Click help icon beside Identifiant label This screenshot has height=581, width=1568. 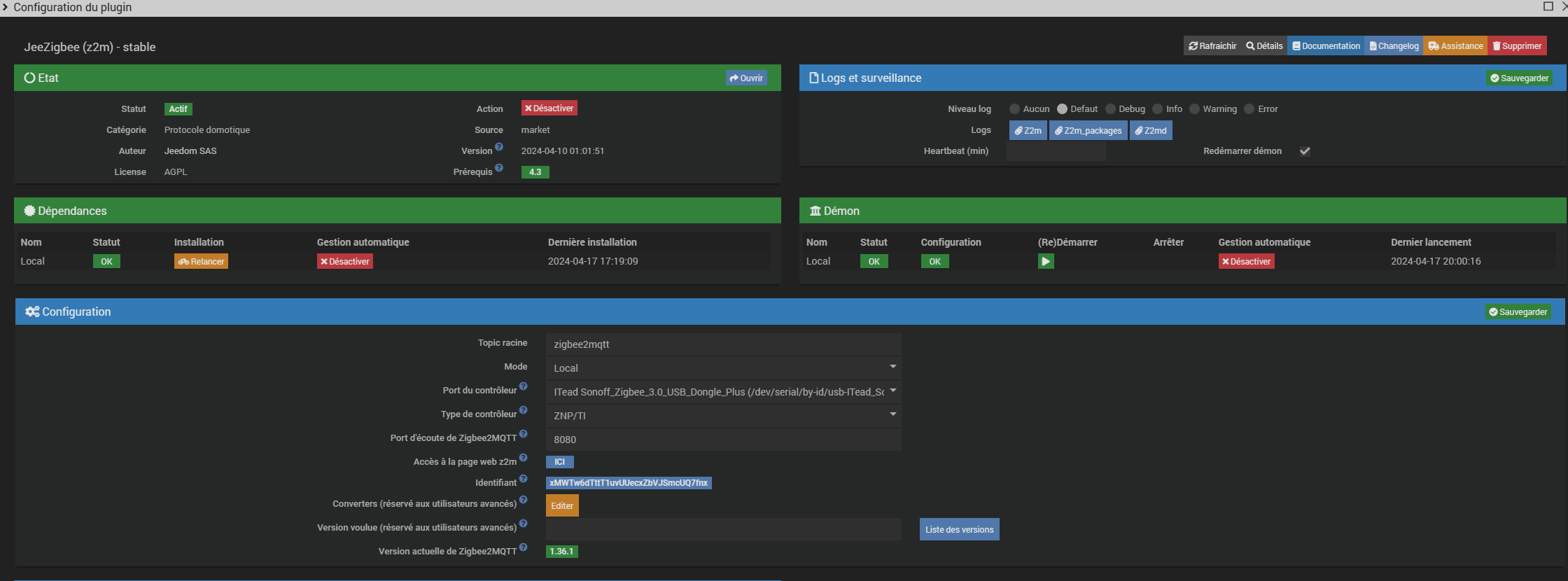tap(523, 479)
